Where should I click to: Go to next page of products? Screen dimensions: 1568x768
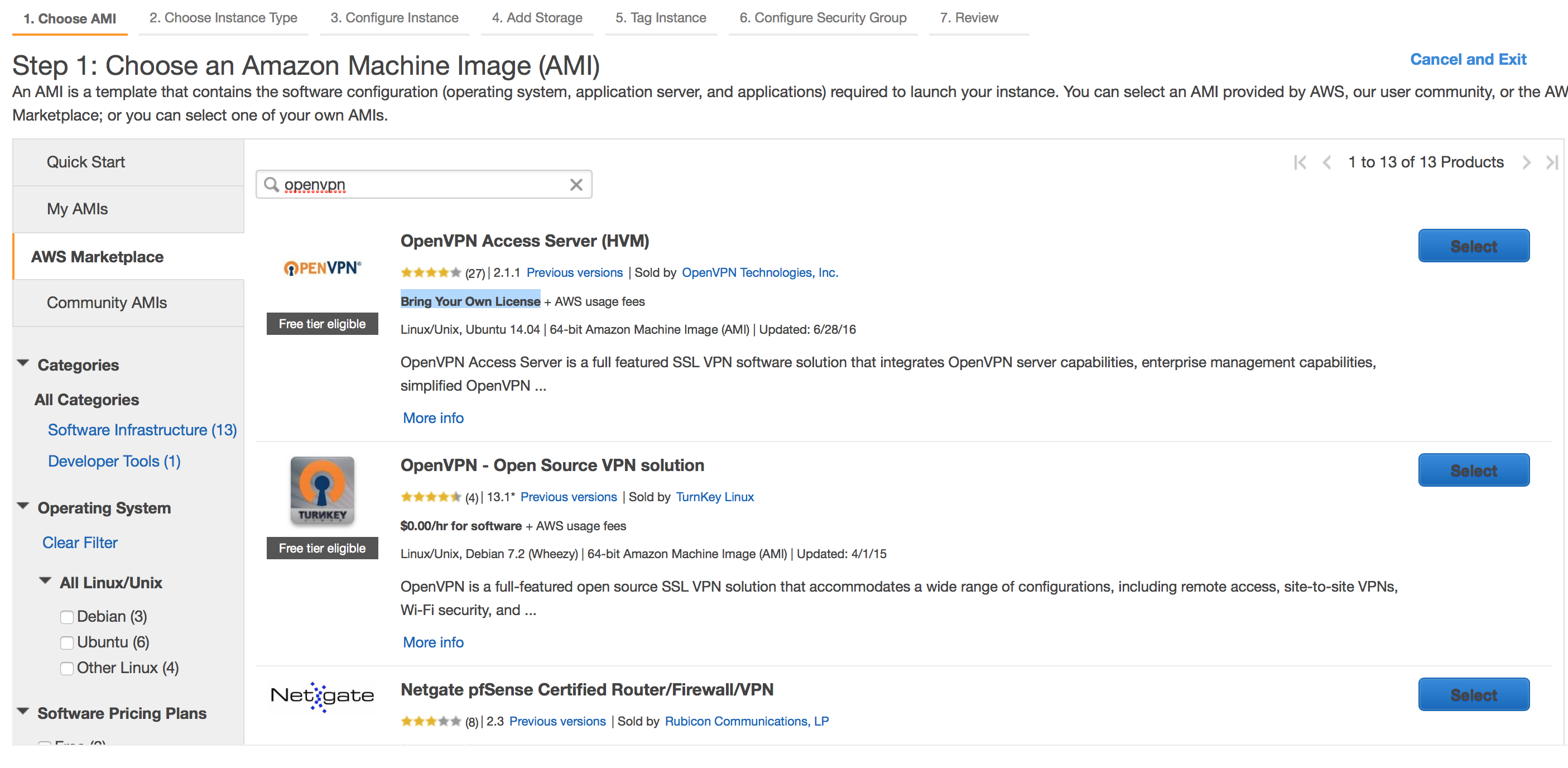coord(1526,162)
